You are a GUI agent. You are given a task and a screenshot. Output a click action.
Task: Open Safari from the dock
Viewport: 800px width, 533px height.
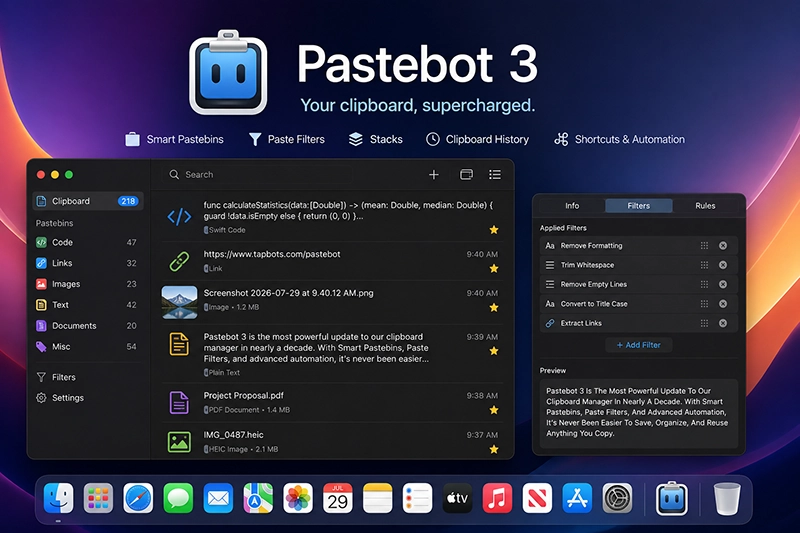(x=138, y=498)
